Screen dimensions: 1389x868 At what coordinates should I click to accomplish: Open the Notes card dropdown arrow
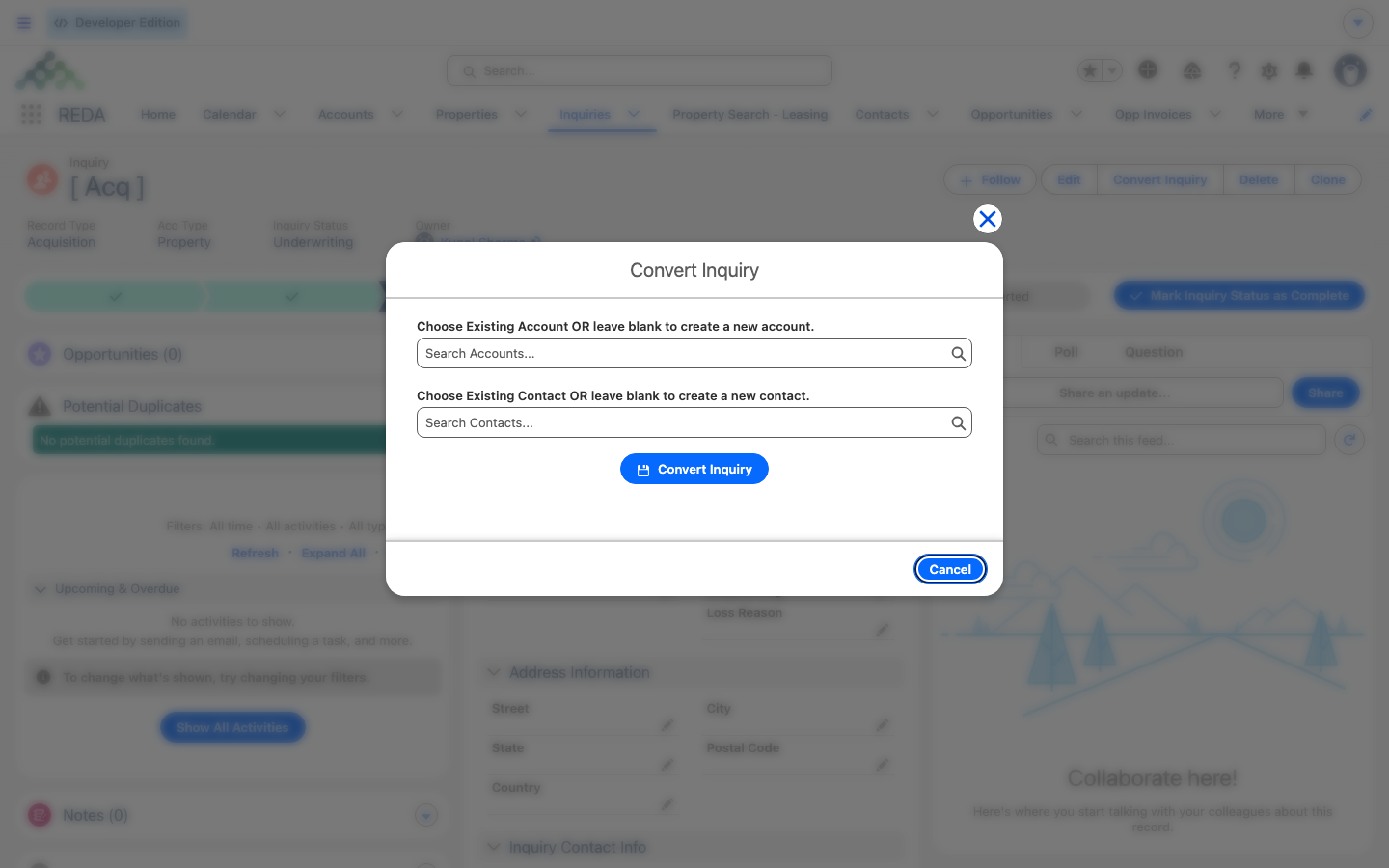(426, 816)
